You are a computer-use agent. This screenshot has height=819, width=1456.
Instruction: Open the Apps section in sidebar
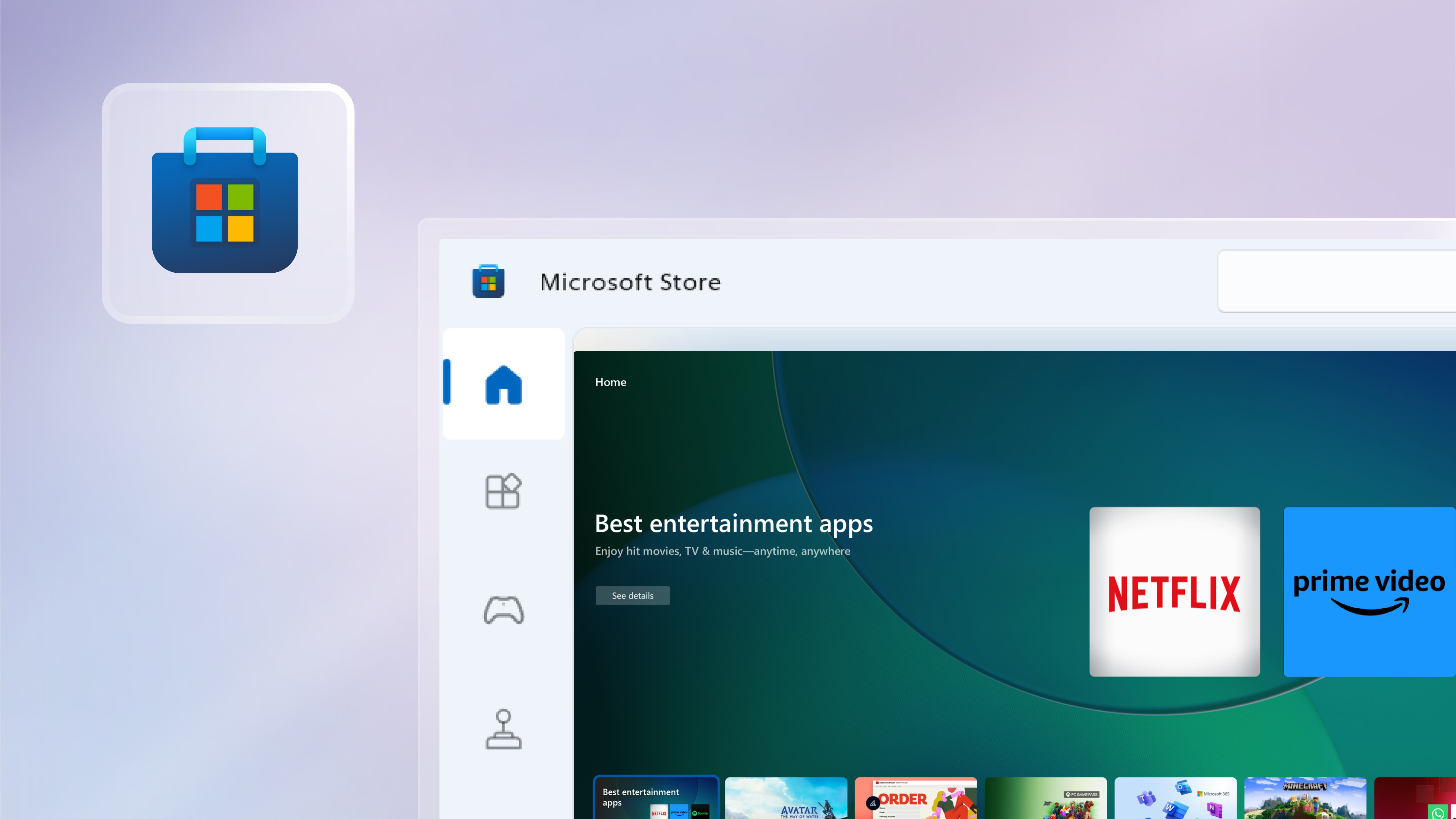[503, 491]
